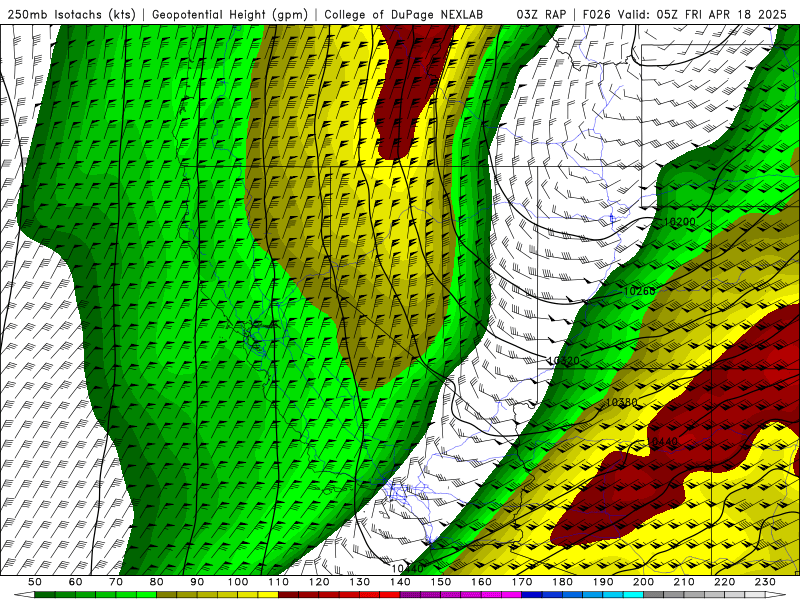Click the 10260 height contour label

click(x=640, y=291)
